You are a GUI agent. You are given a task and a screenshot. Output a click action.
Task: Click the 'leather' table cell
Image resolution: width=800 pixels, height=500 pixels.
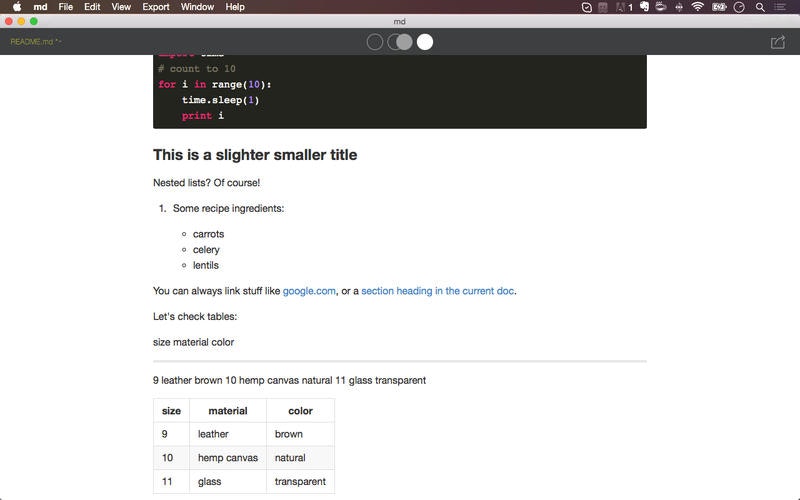tap(228, 434)
